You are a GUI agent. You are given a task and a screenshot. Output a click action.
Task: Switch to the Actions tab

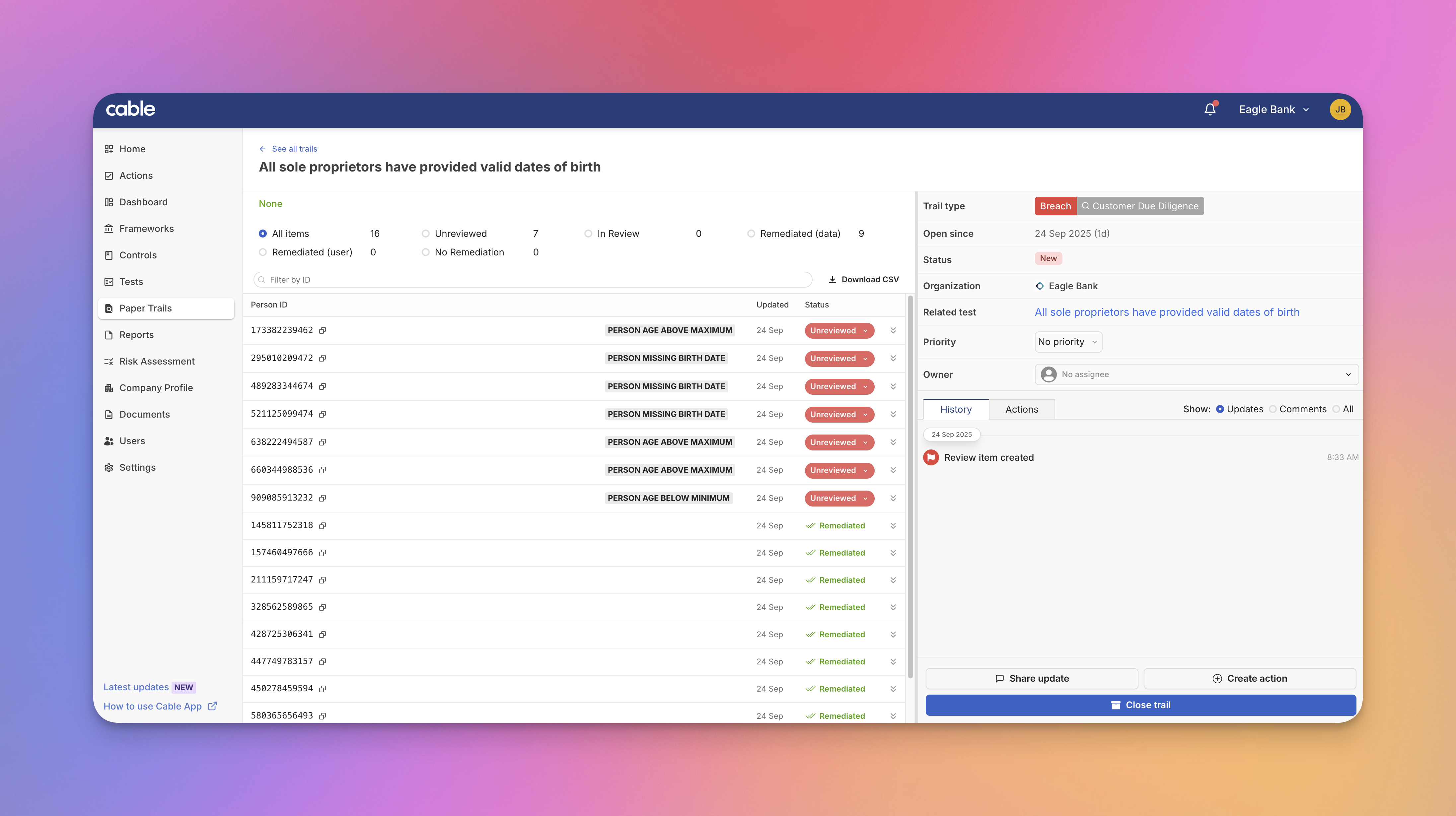(1021, 409)
